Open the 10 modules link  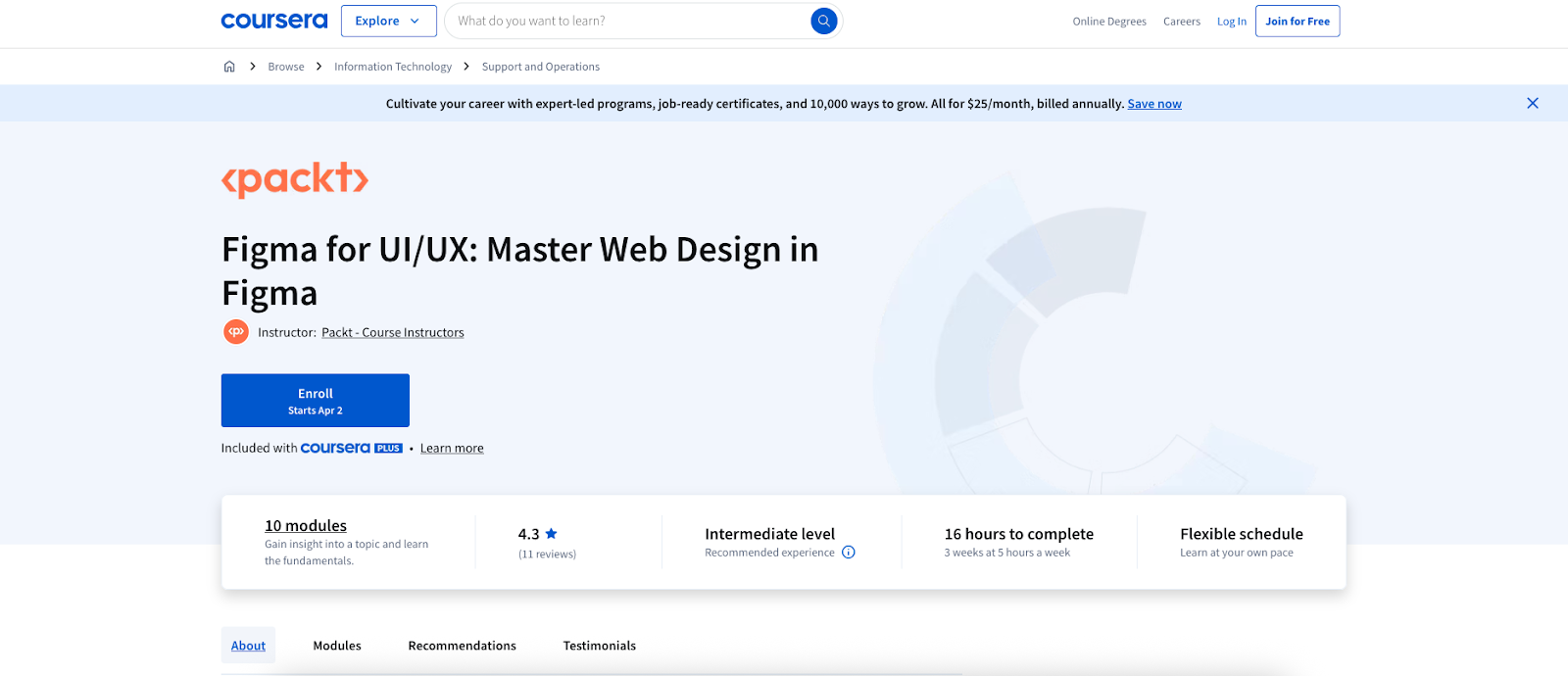pos(306,526)
